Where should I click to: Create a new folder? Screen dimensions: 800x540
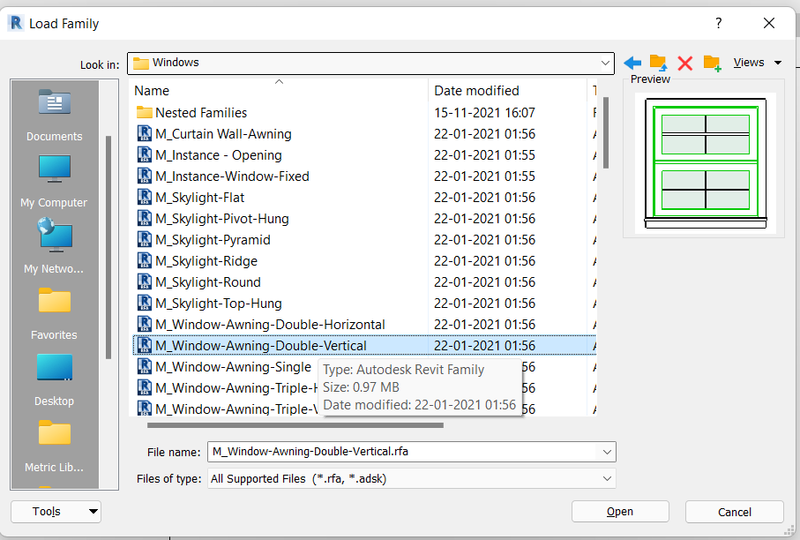pyautogui.click(x=712, y=63)
